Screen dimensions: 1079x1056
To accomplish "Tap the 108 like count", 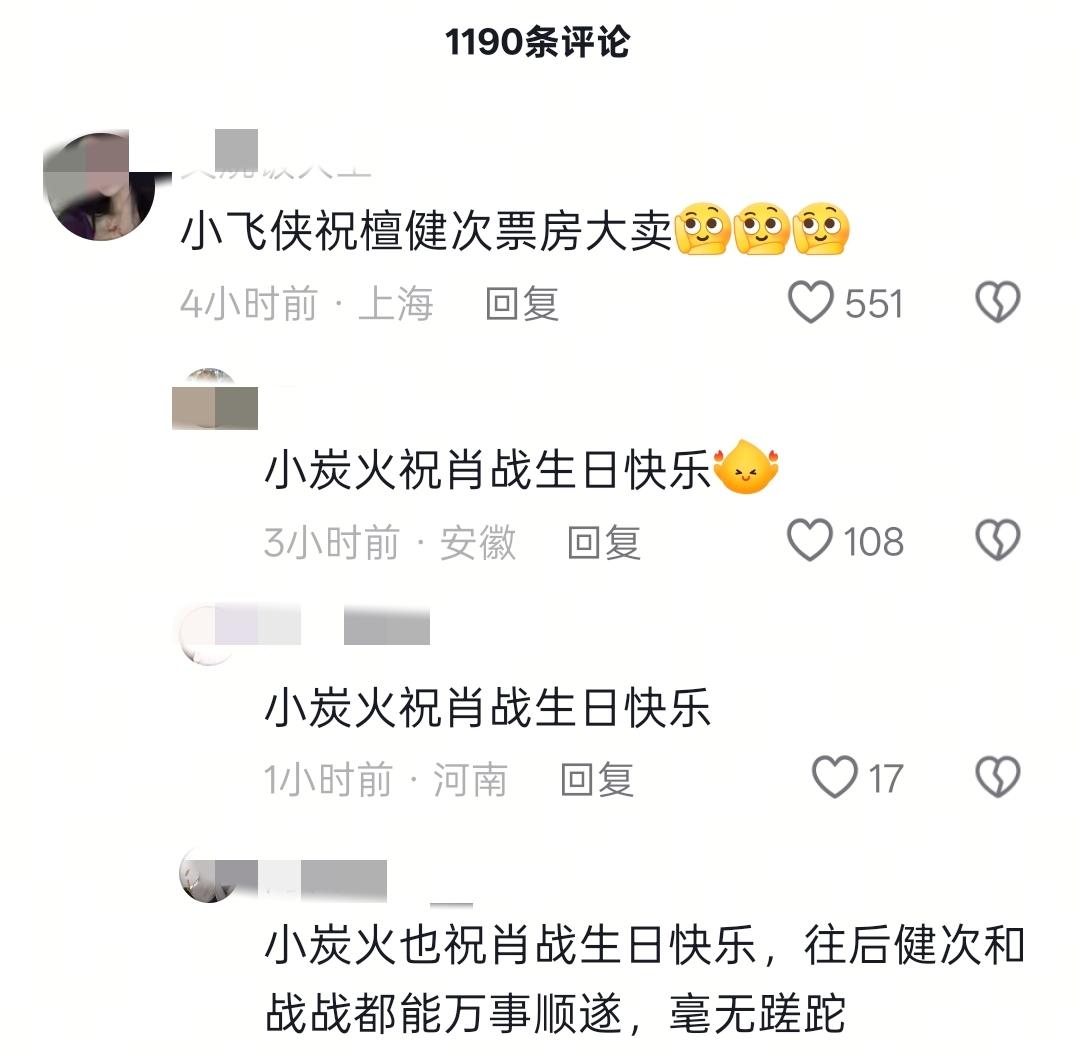I will 873,541.
